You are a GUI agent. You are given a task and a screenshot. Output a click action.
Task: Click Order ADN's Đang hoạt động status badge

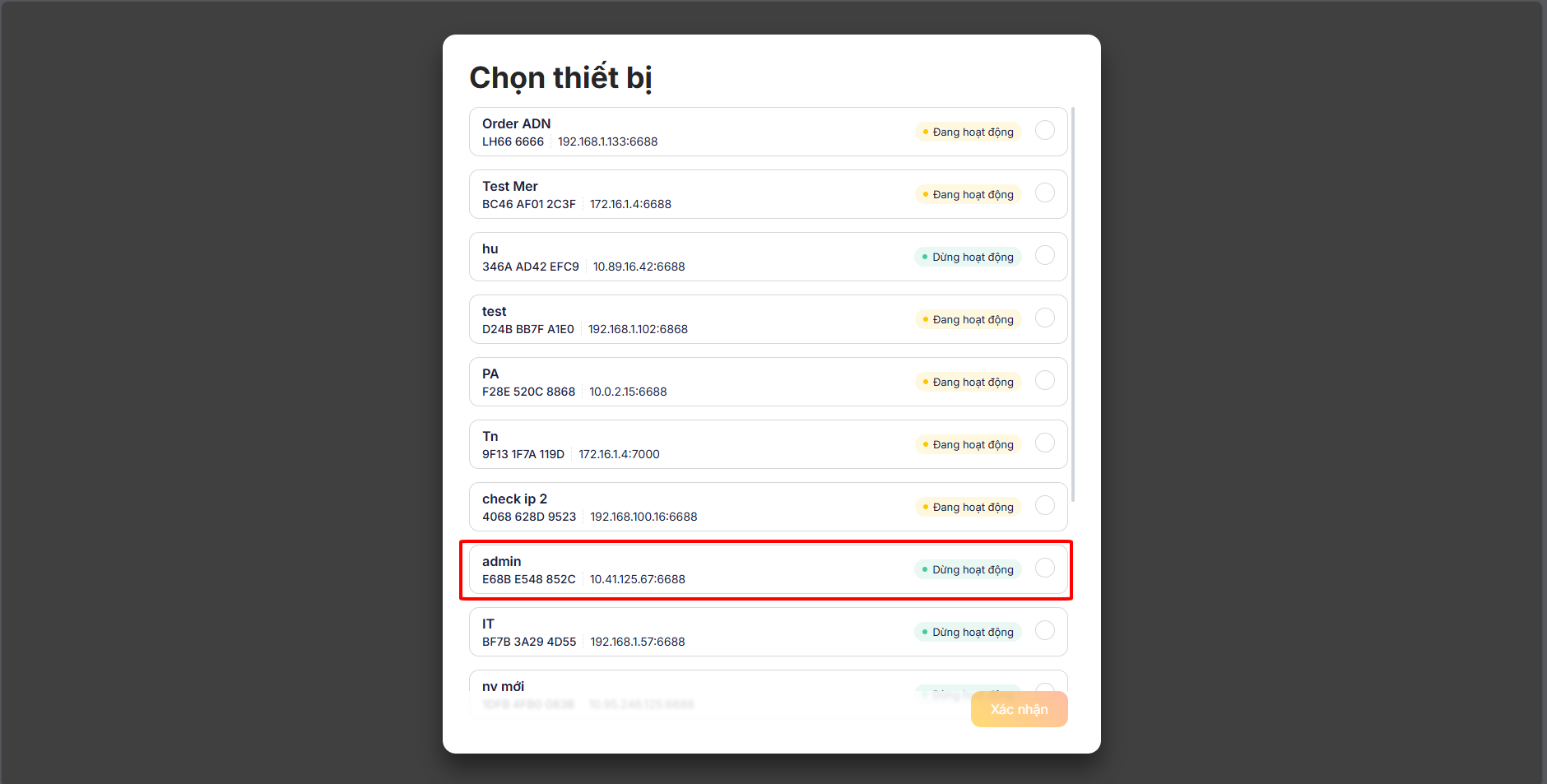[968, 132]
